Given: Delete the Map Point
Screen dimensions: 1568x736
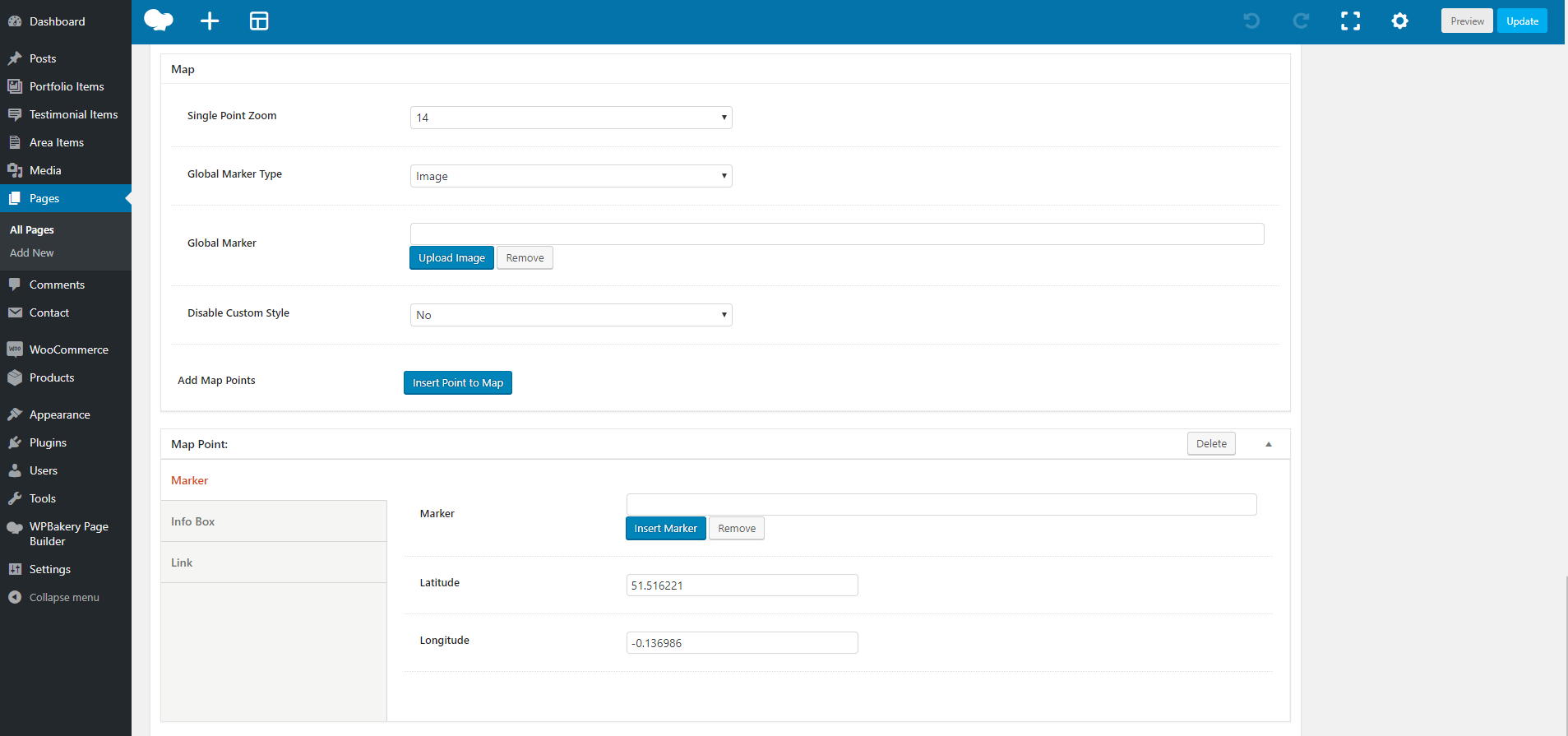Looking at the screenshot, I should point(1211,444).
